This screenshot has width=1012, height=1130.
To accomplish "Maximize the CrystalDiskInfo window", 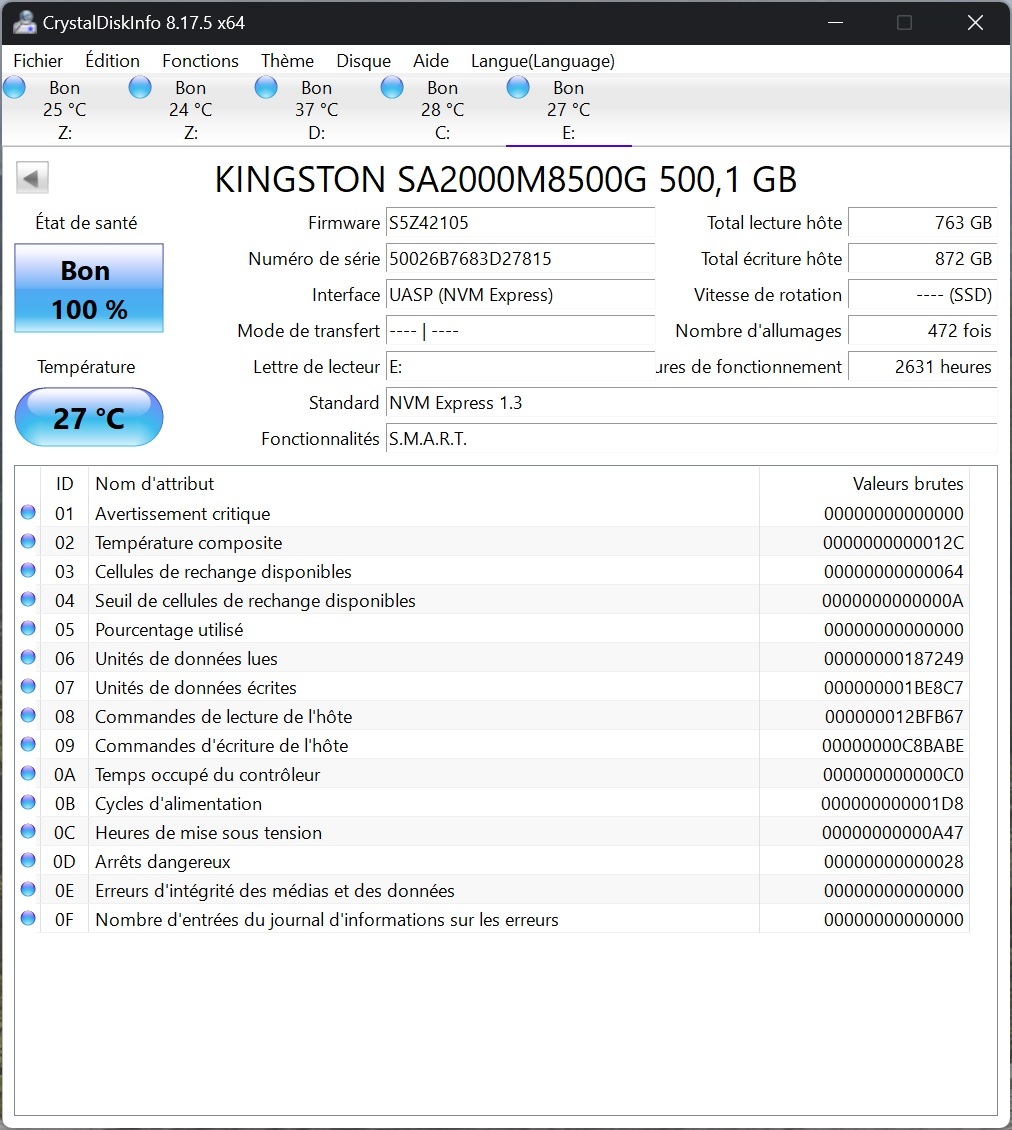I will pos(904,22).
